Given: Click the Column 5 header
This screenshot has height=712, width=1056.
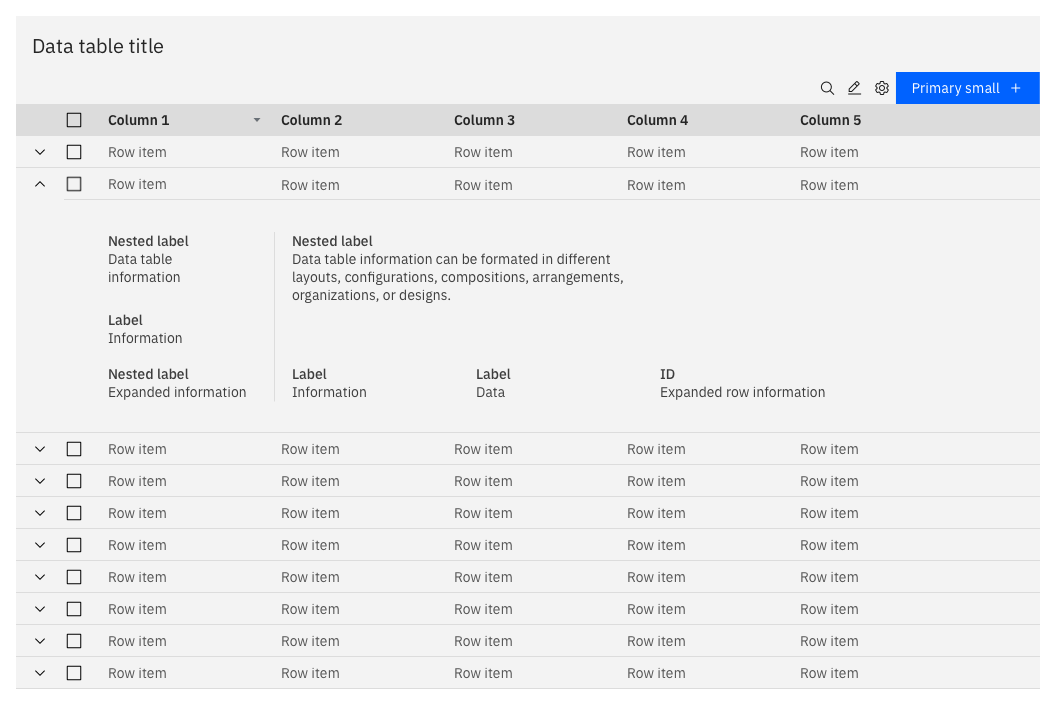Looking at the screenshot, I should tap(830, 120).
